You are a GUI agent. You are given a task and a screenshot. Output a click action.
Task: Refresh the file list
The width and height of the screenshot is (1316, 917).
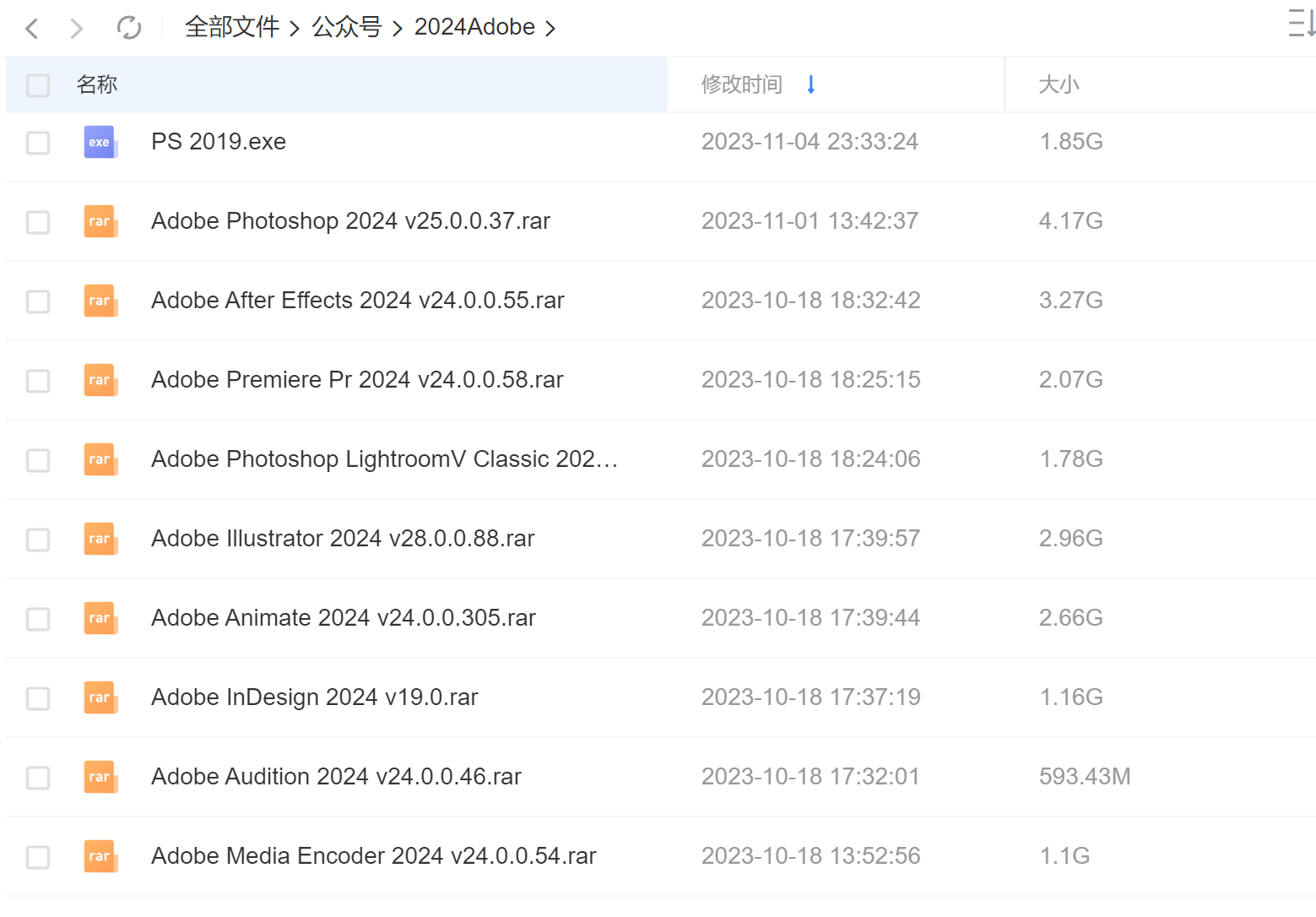tap(129, 28)
